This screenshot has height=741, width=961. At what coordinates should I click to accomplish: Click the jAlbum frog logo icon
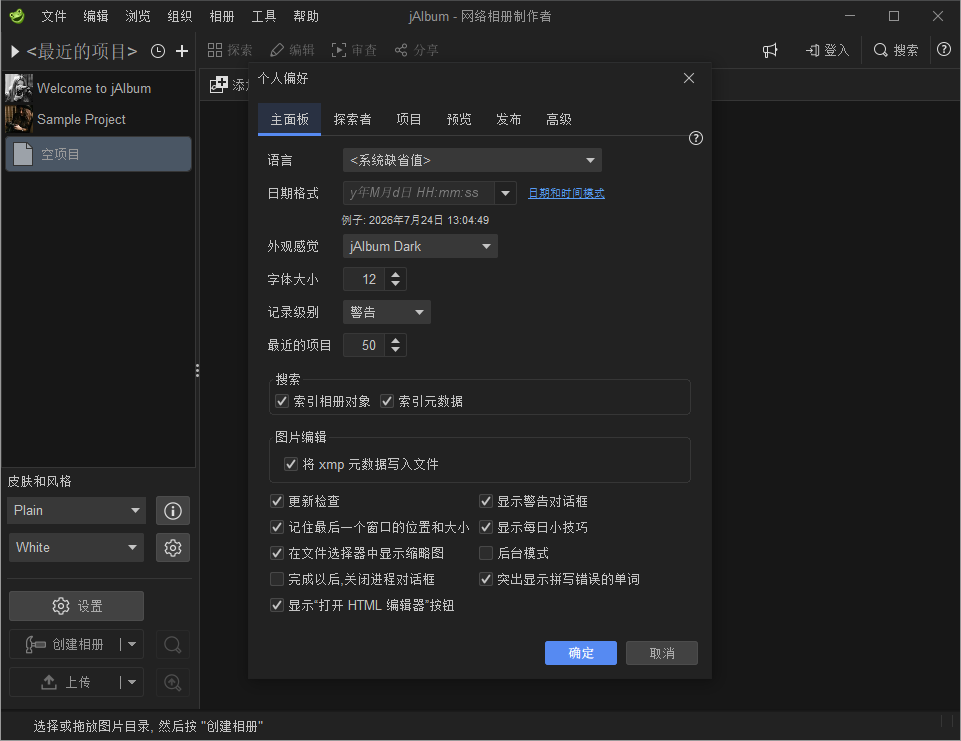coord(17,16)
